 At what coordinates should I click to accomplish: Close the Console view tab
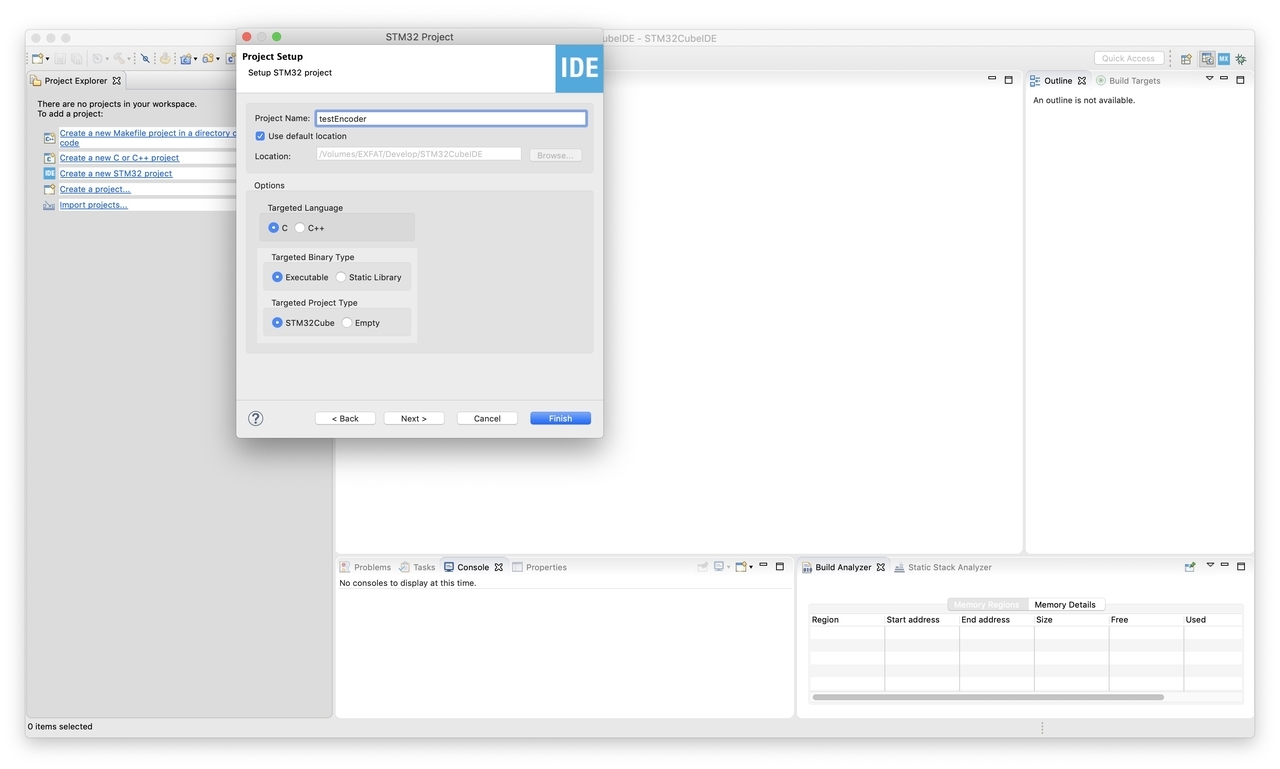(498, 567)
